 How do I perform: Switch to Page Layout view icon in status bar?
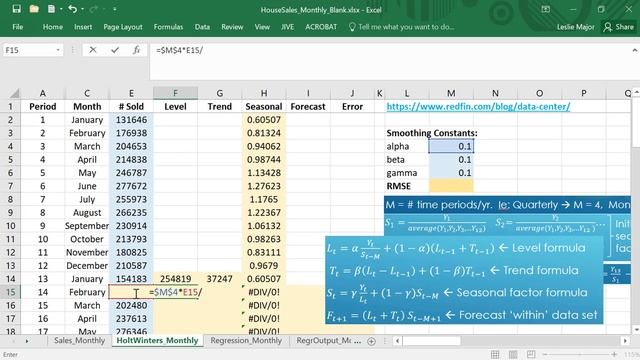pyautogui.click(x=513, y=354)
